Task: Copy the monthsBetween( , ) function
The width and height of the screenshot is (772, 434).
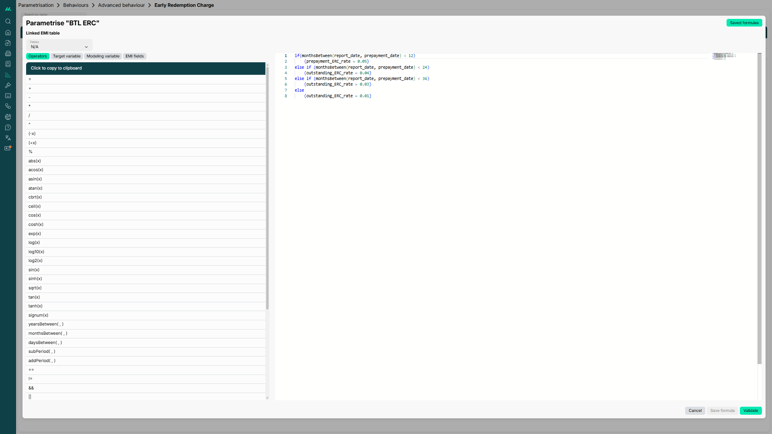Action: point(146,334)
